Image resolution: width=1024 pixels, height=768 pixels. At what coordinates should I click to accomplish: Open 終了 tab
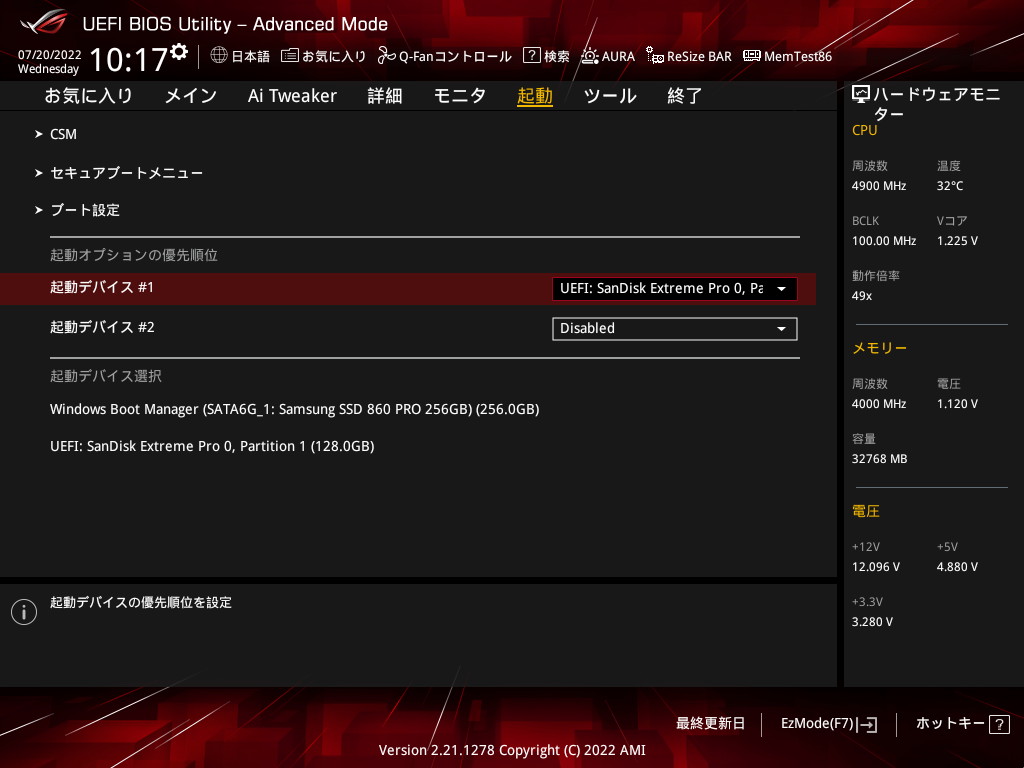[x=684, y=96]
